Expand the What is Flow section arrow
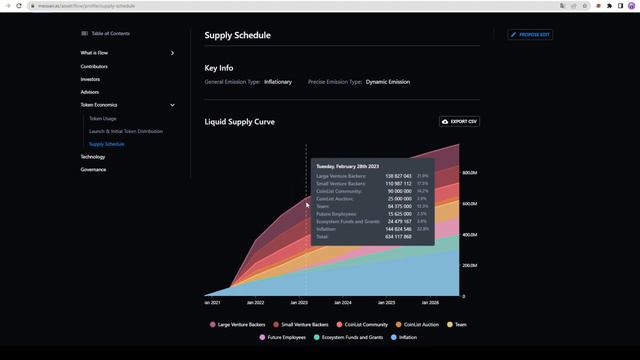The width and height of the screenshot is (640, 360). 172,53
